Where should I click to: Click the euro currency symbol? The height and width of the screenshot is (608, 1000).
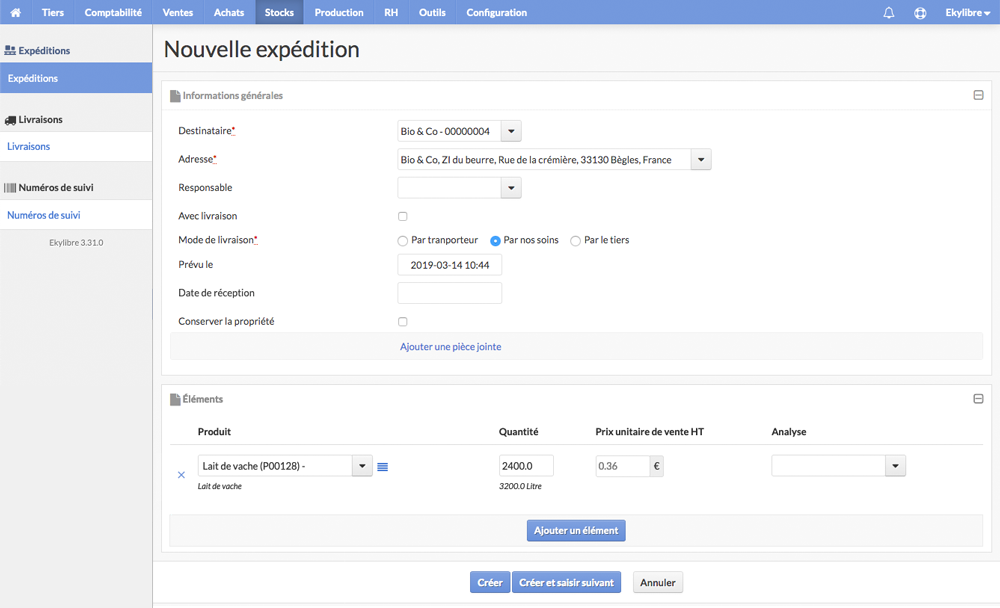point(656,466)
